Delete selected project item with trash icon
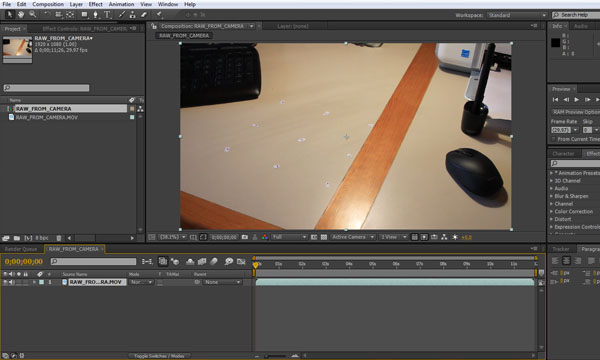Image resolution: width=600 pixels, height=360 pixels. coord(59,238)
